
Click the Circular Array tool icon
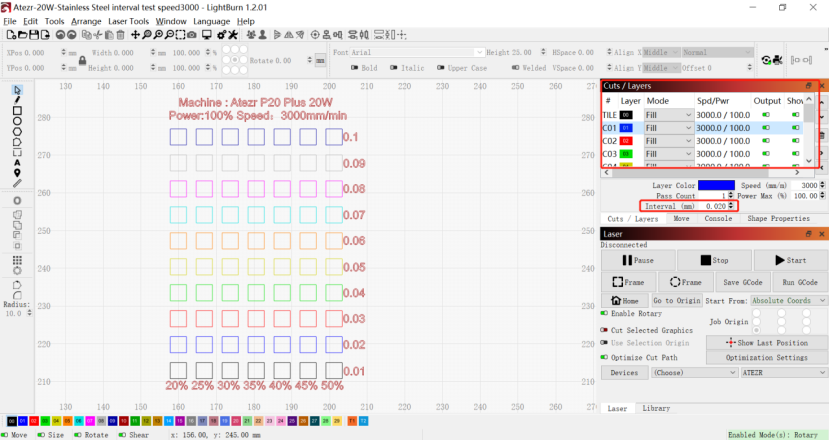coord(17,271)
